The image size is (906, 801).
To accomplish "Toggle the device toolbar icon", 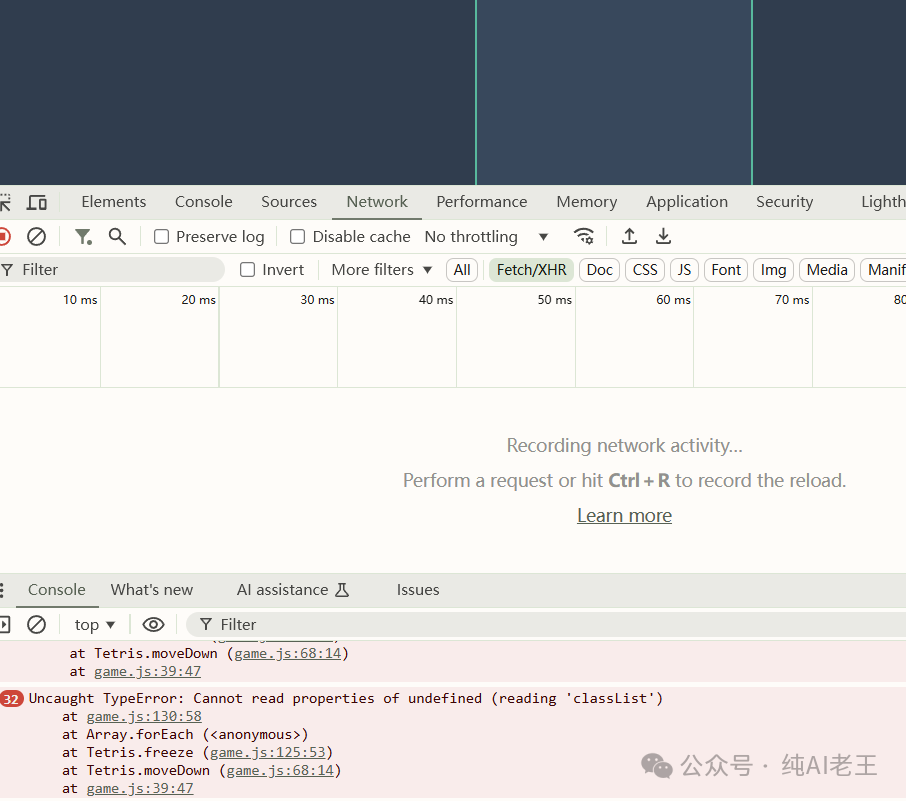I will coord(37,202).
